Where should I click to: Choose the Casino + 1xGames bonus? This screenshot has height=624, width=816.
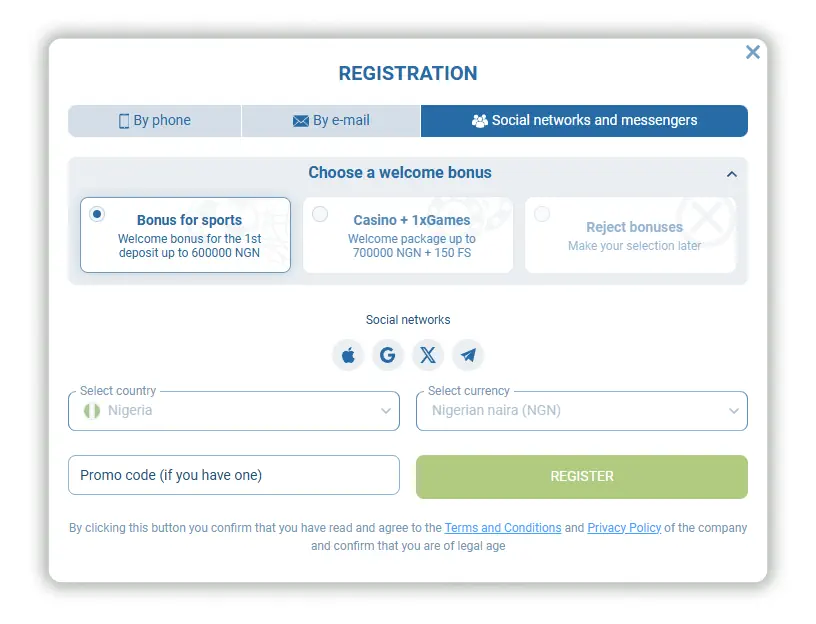pyautogui.click(x=408, y=234)
